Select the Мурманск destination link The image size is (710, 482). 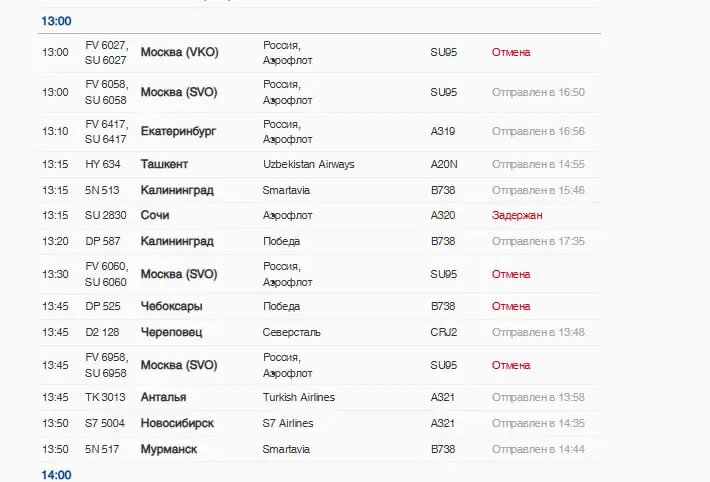point(168,449)
